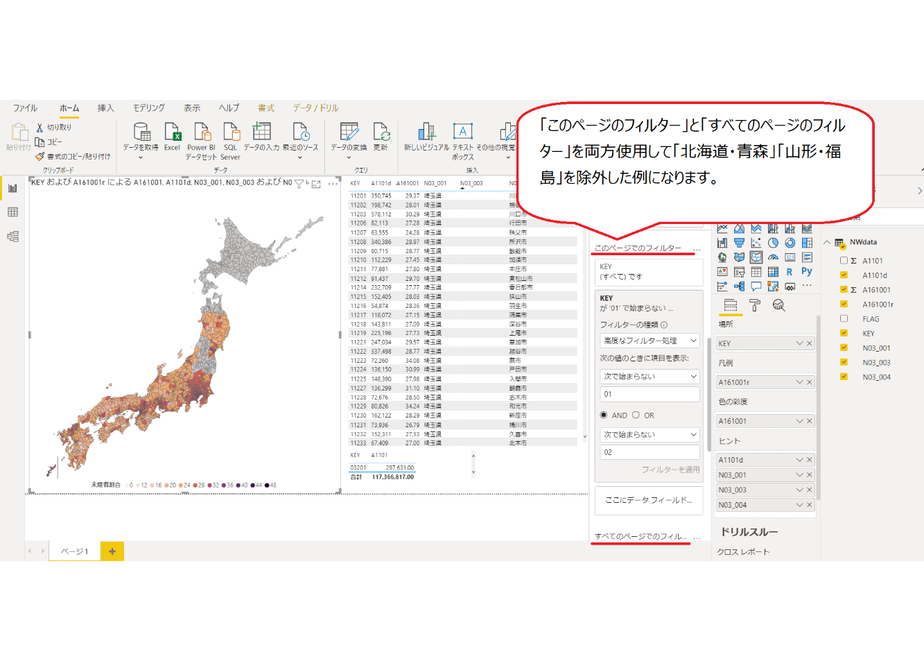The height and width of the screenshot is (660, 924).
Task: Add a new page with plus button
Action: tap(112, 552)
